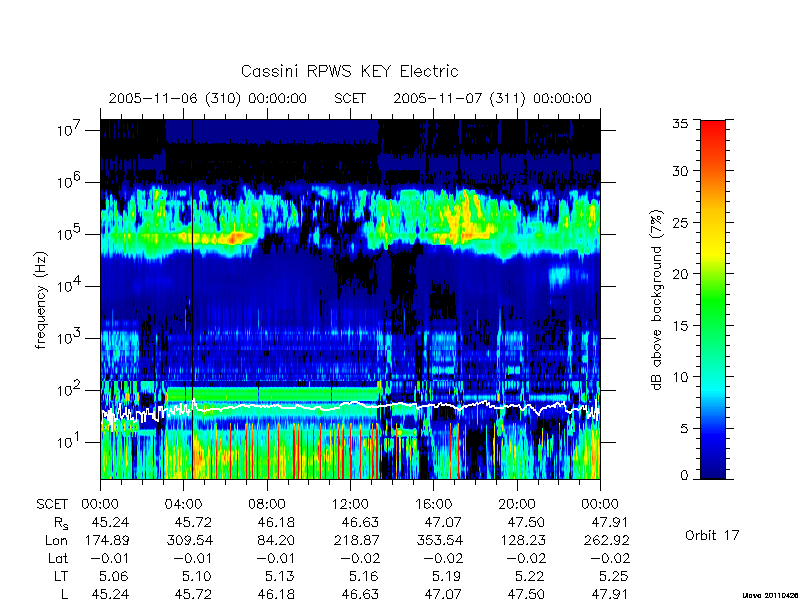Screen dimensions: 800x600
Task: Click the end date '2005-11-07 (311) 00:00:00'
Action: pyautogui.click(x=492, y=98)
